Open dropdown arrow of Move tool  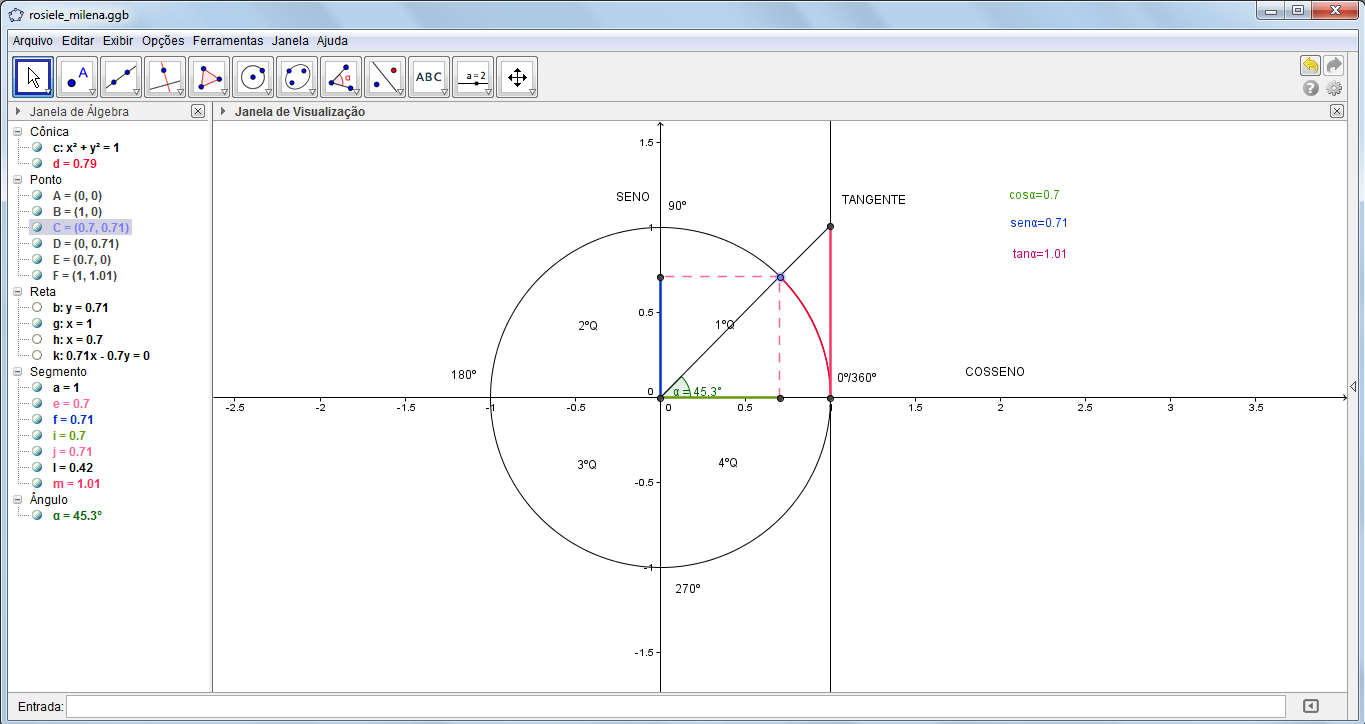[x=49, y=92]
